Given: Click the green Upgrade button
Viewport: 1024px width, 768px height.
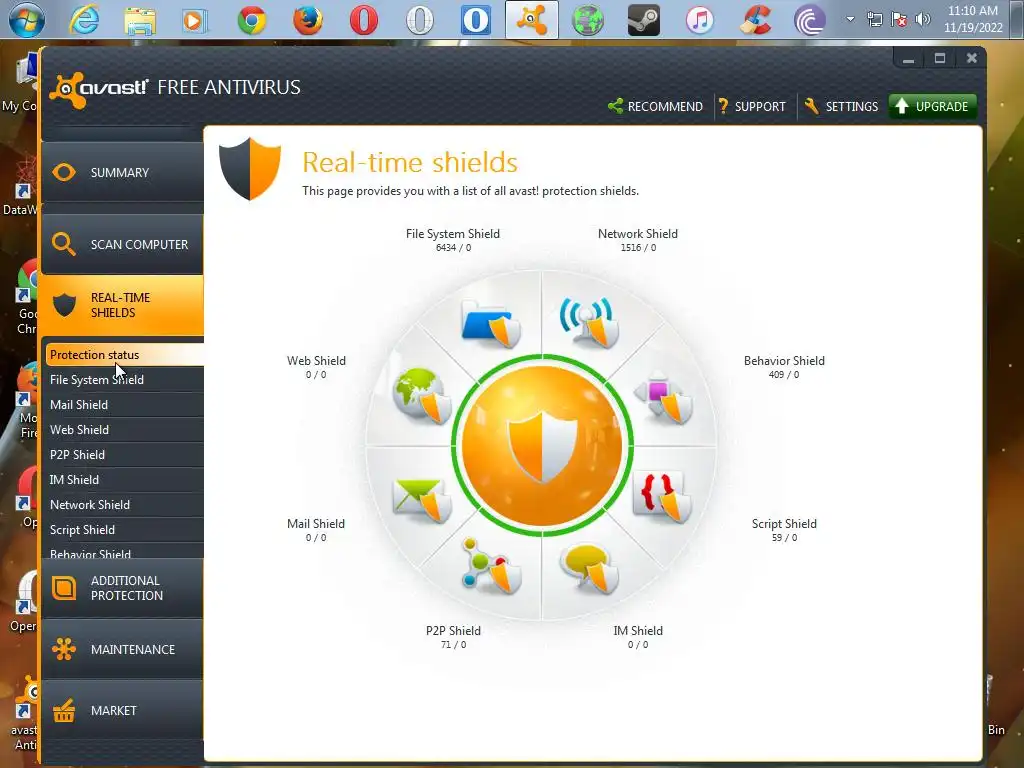Looking at the screenshot, I should pos(933,106).
